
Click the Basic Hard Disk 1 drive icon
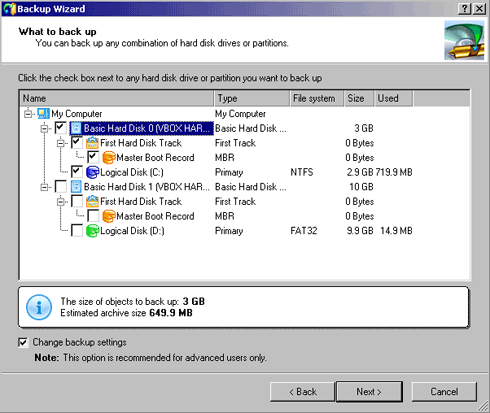[x=76, y=187]
